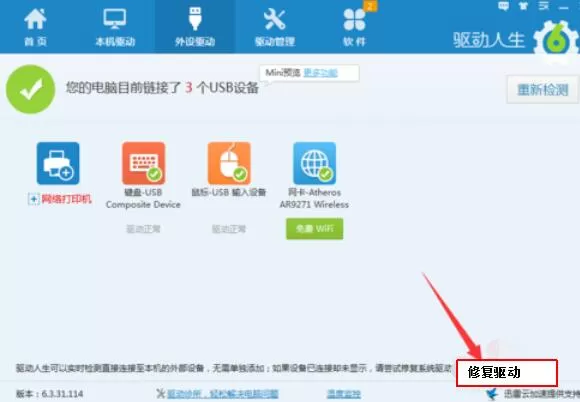
Task: Open the feedback chat bubble icon
Action: [503, 6]
